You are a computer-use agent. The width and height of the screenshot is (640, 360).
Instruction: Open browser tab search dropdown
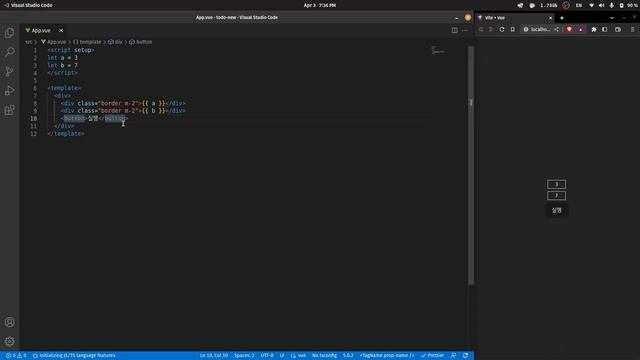(611, 18)
